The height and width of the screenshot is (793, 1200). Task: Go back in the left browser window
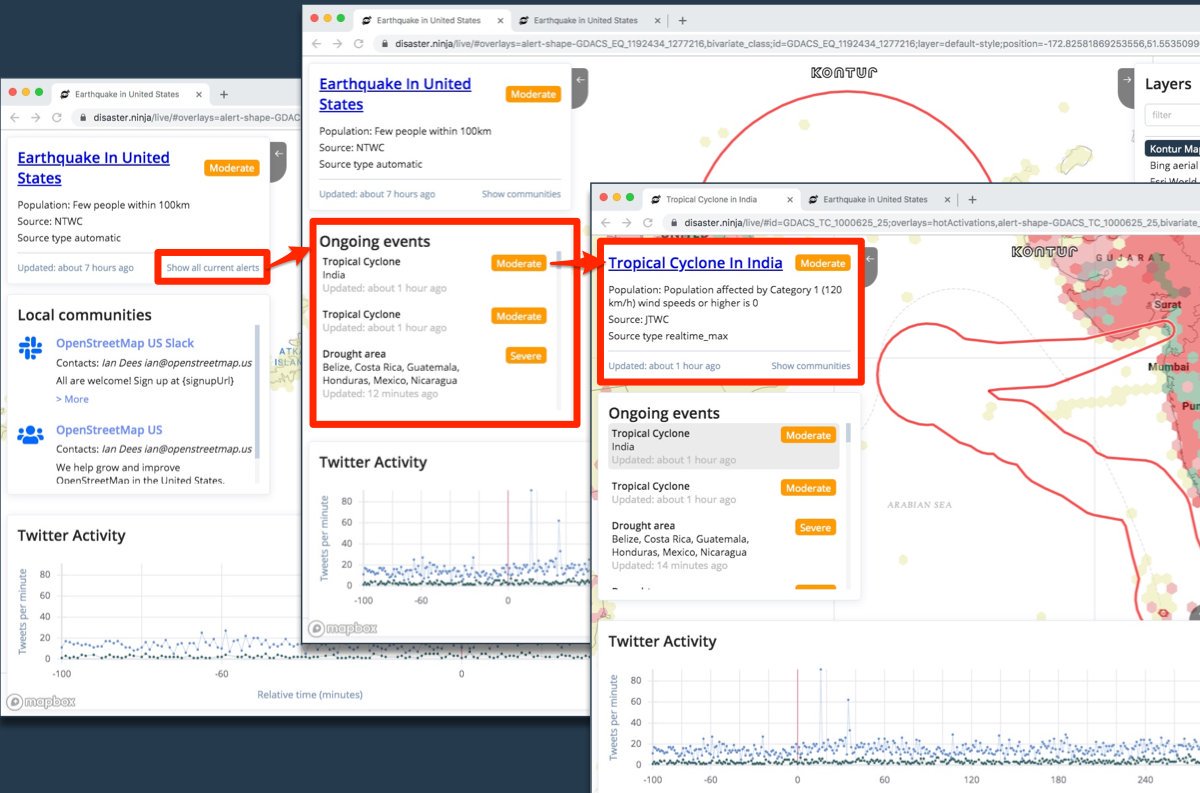tap(14, 117)
